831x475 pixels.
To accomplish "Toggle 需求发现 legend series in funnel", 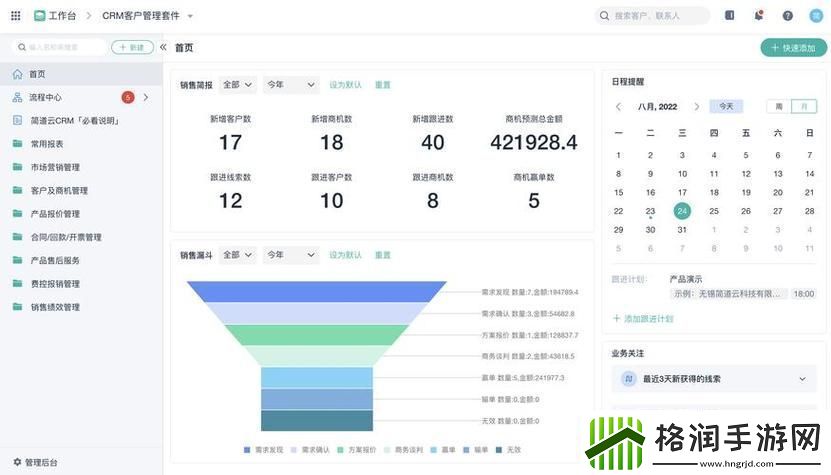I will coord(263,450).
